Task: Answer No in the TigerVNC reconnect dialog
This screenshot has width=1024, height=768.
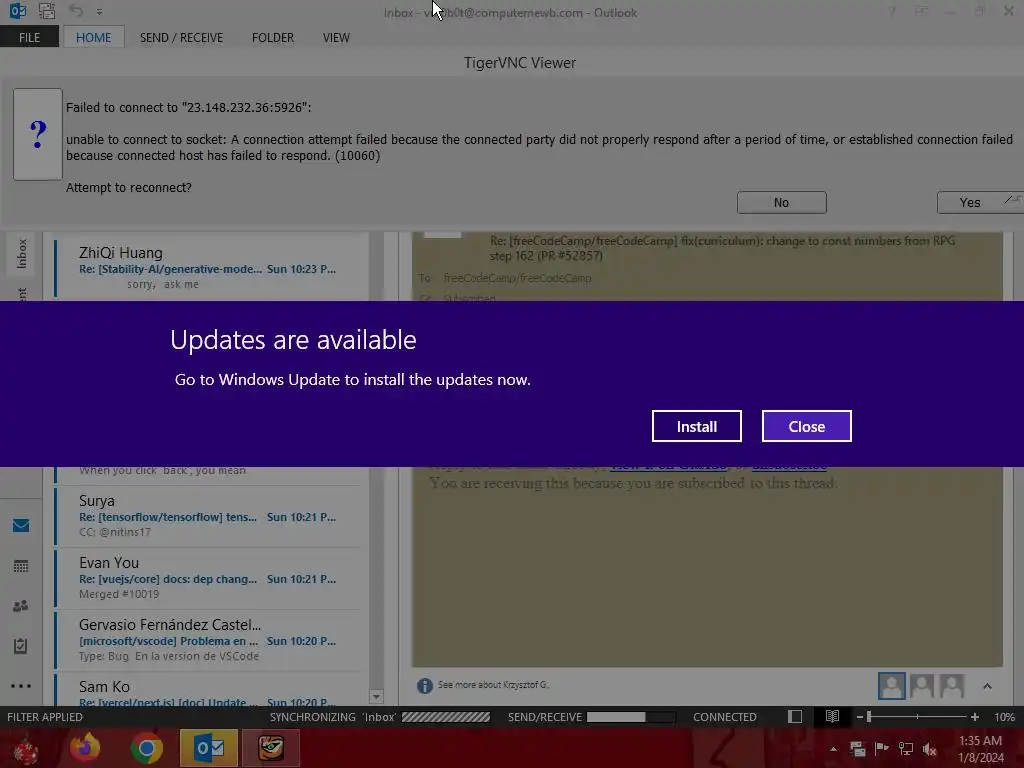Action: point(782,202)
